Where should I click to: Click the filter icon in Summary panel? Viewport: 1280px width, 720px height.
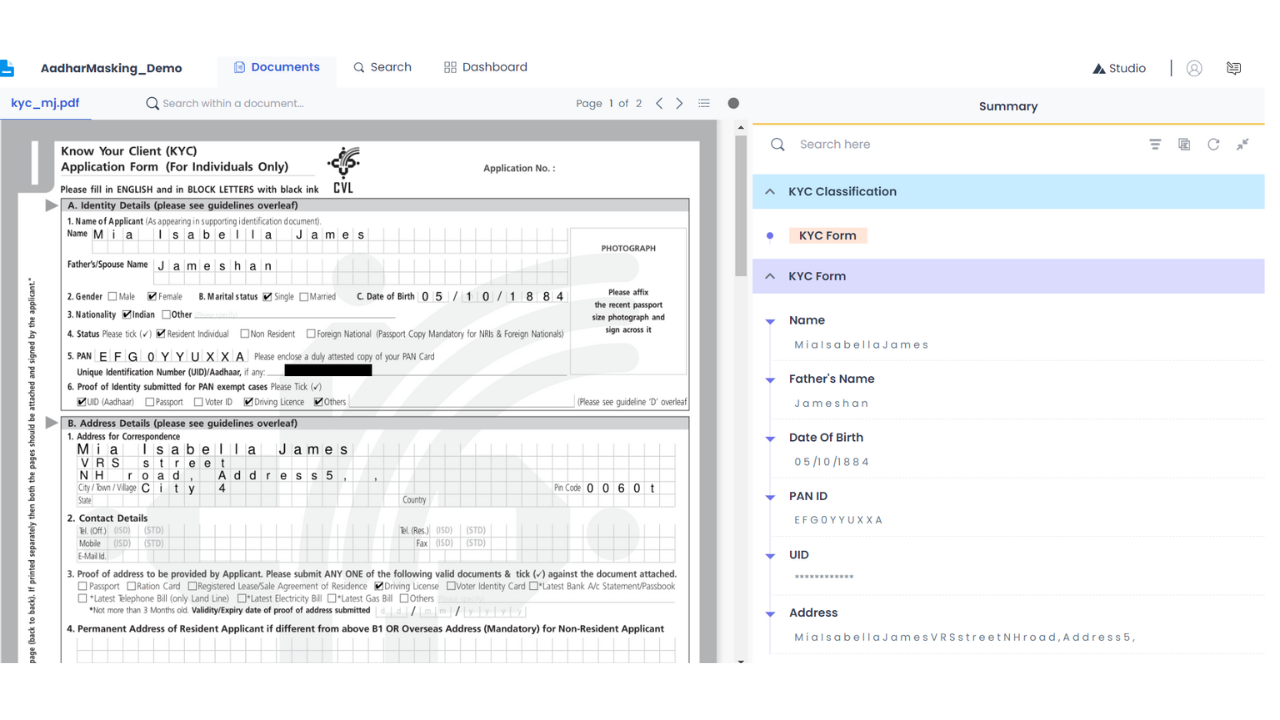click(x=1155, y=144)
